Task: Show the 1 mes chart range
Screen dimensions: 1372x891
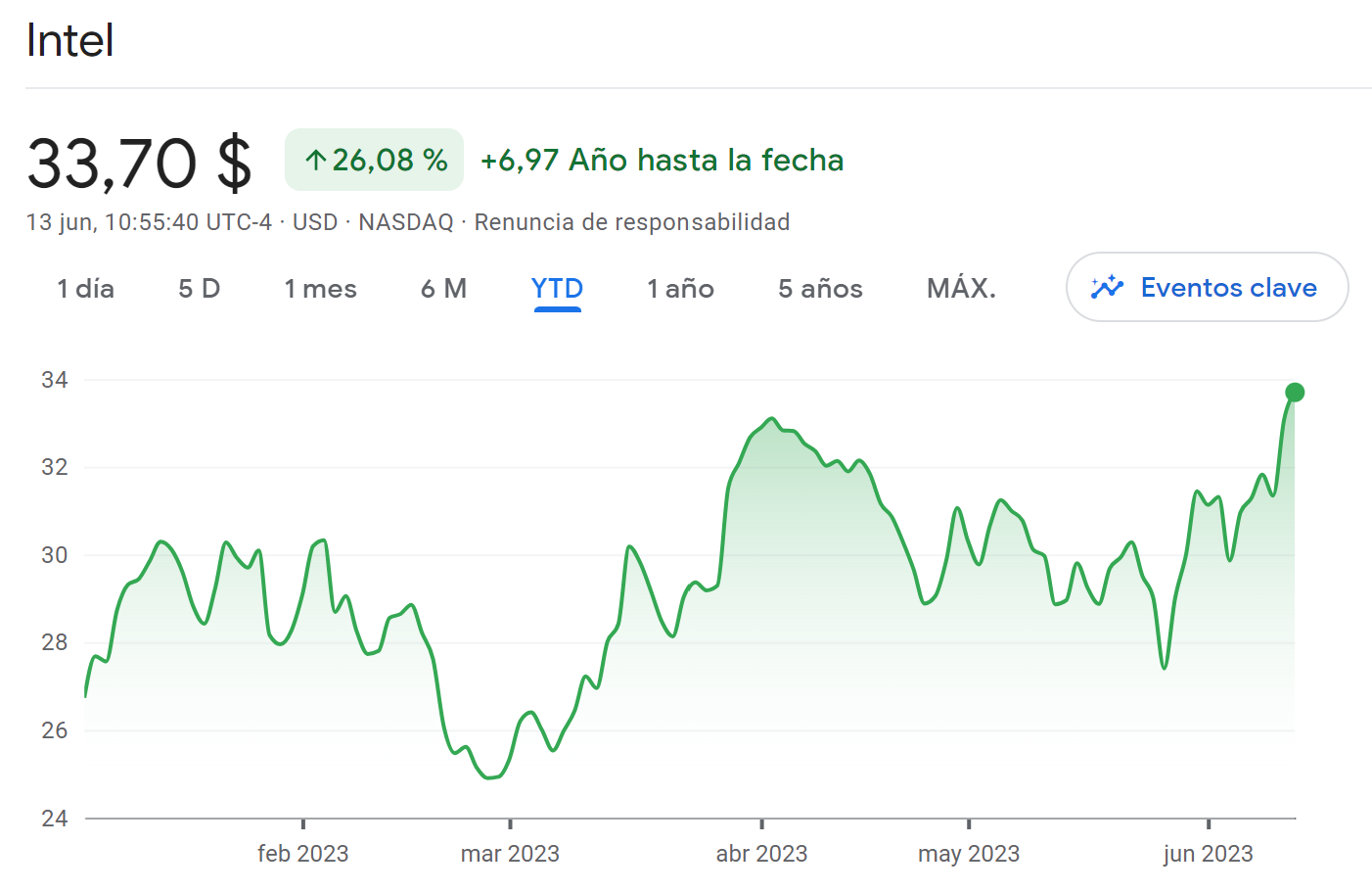Action: coord(320,289)
